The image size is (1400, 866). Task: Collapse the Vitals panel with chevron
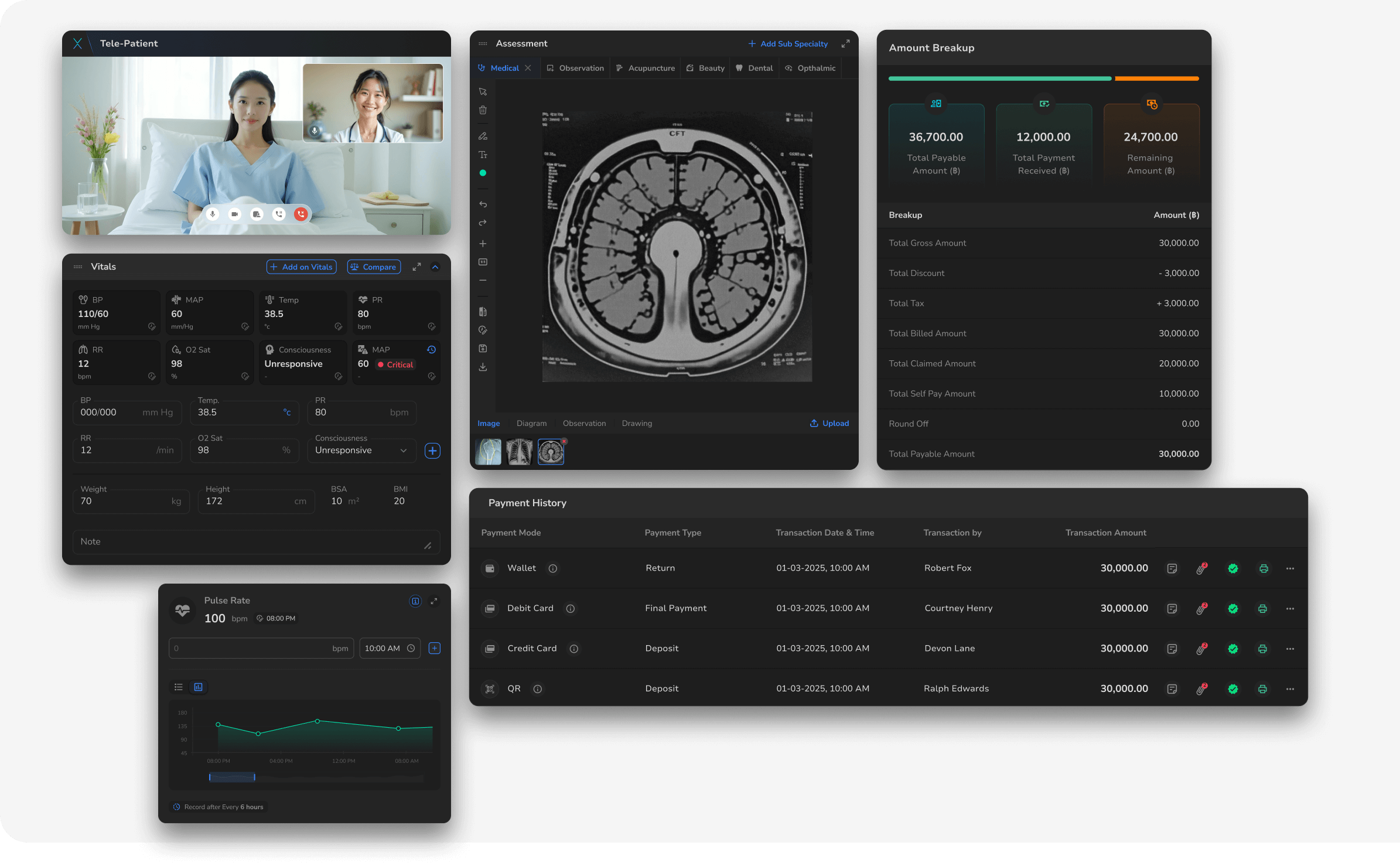[435, 267]
